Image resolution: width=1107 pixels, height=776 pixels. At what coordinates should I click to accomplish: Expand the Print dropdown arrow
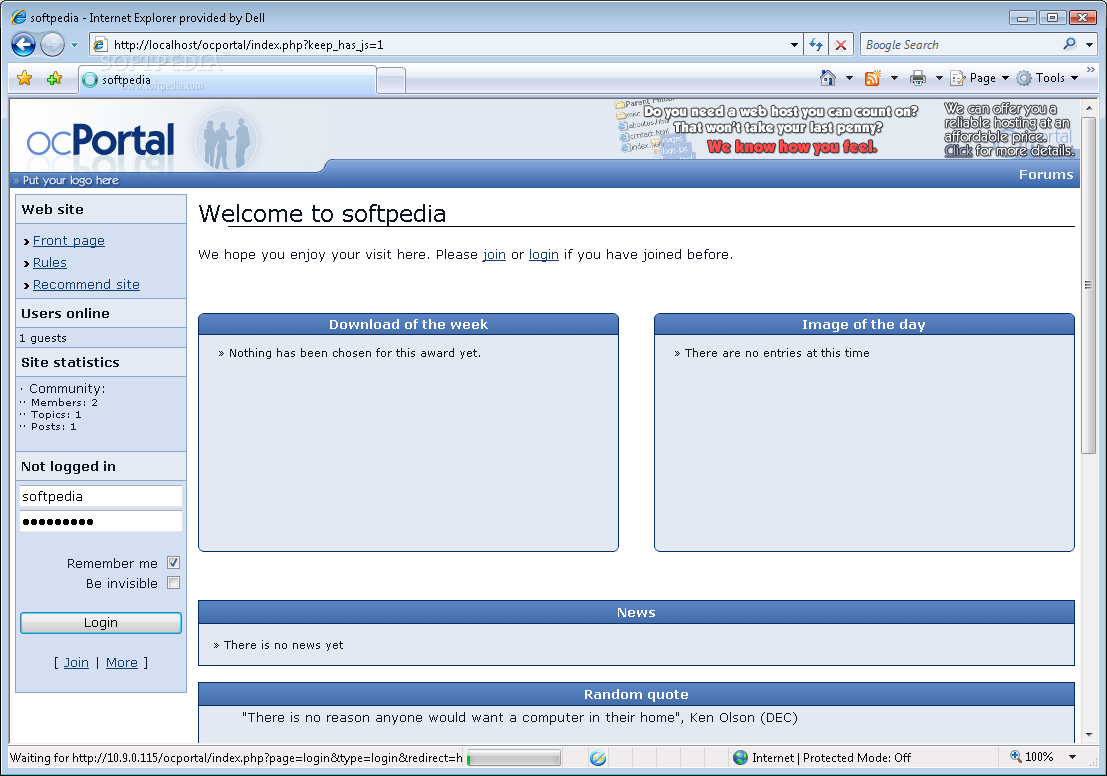pos(939,78)
